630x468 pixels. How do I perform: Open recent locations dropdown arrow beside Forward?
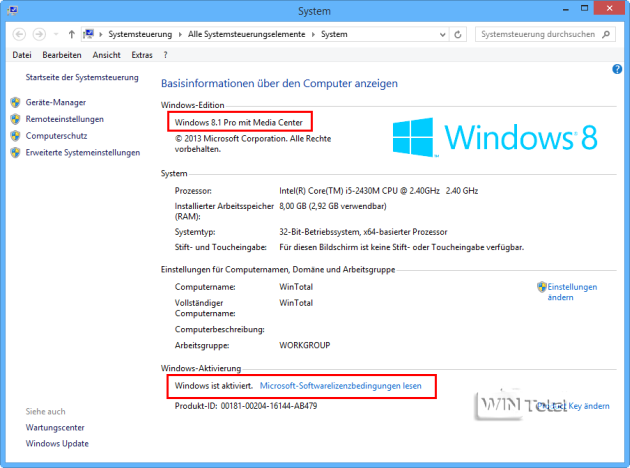56,35
